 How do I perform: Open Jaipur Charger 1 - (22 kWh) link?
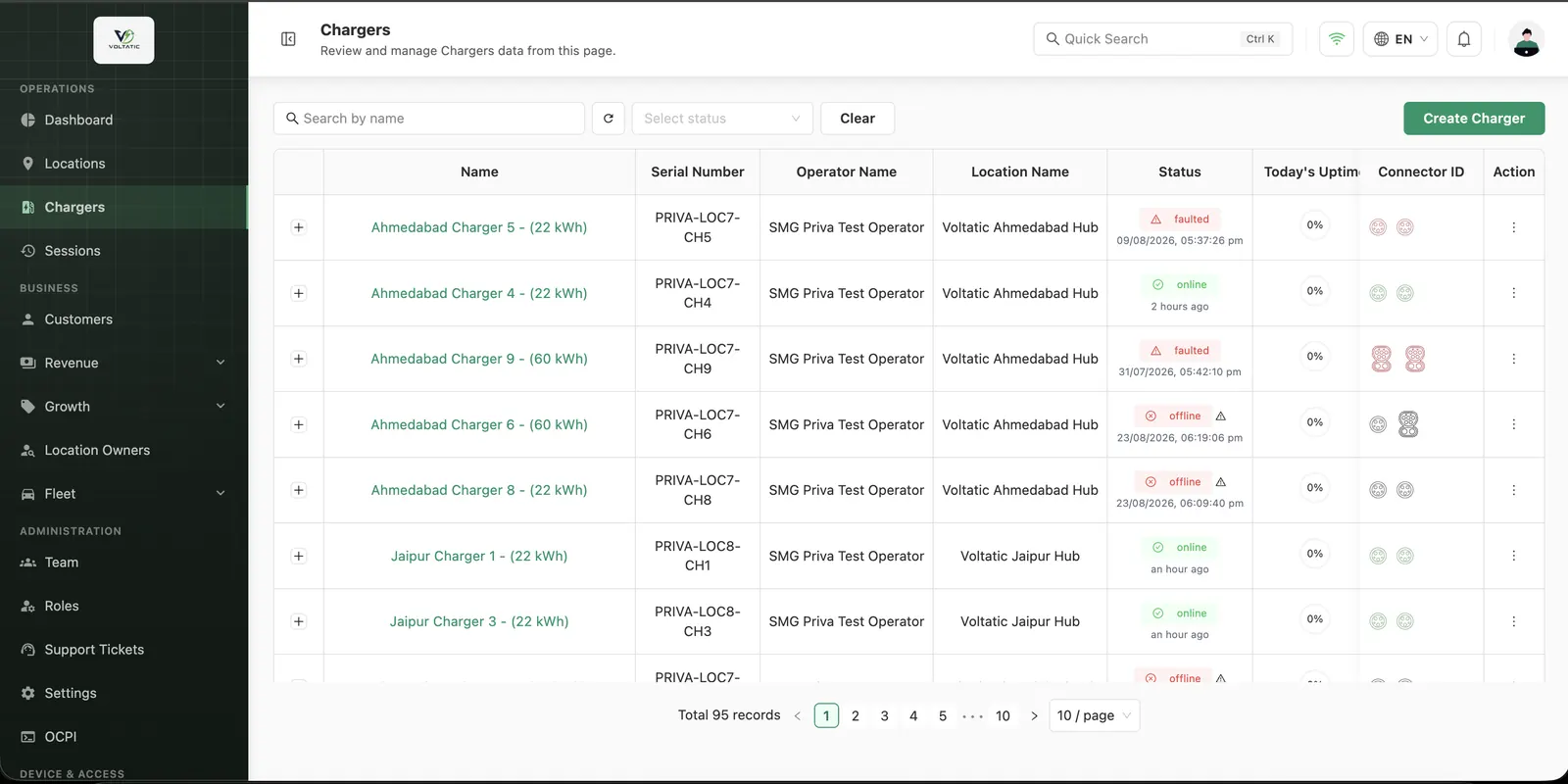(479, 556)
